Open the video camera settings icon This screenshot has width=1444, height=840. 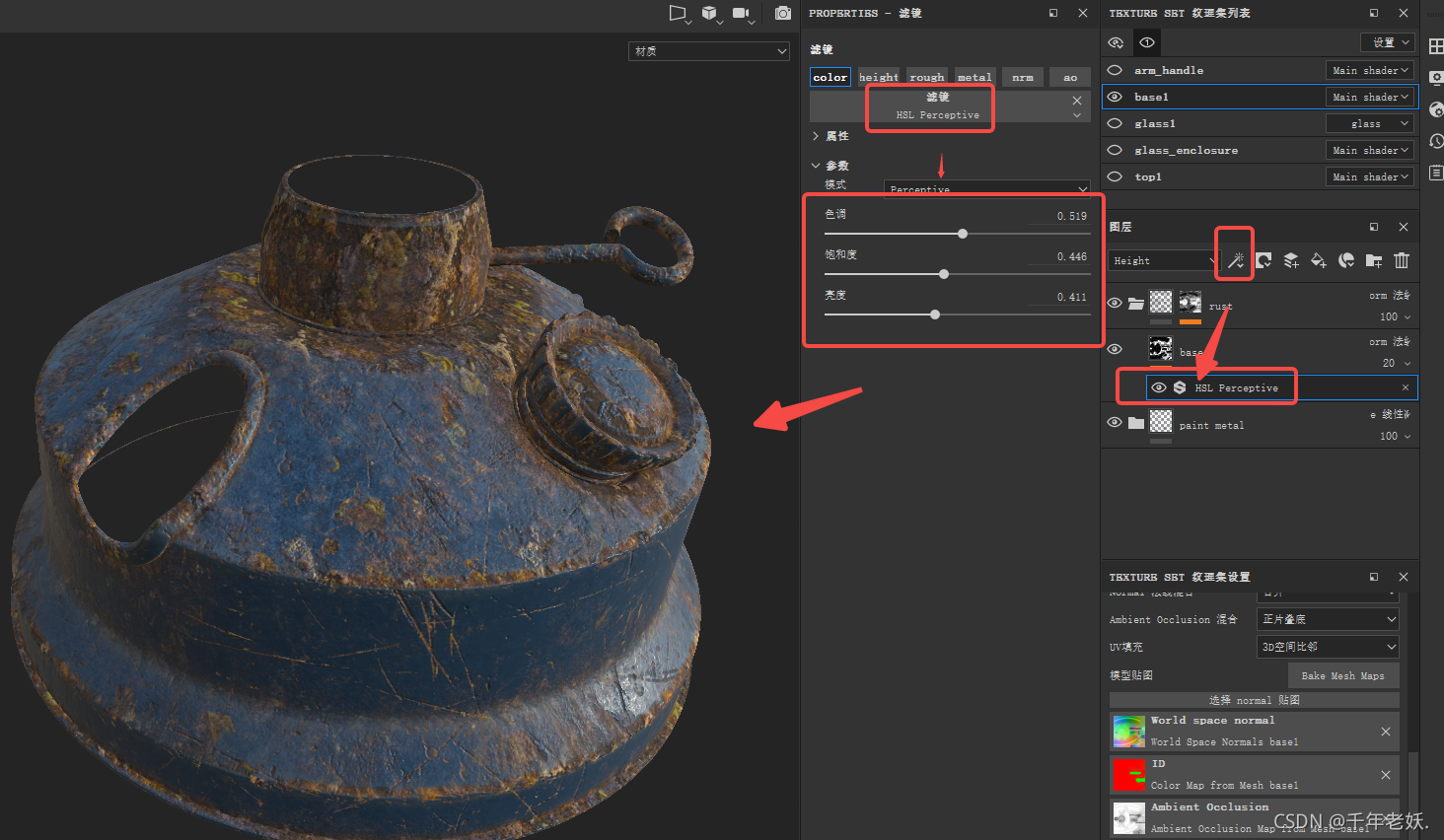click(742, 13)
